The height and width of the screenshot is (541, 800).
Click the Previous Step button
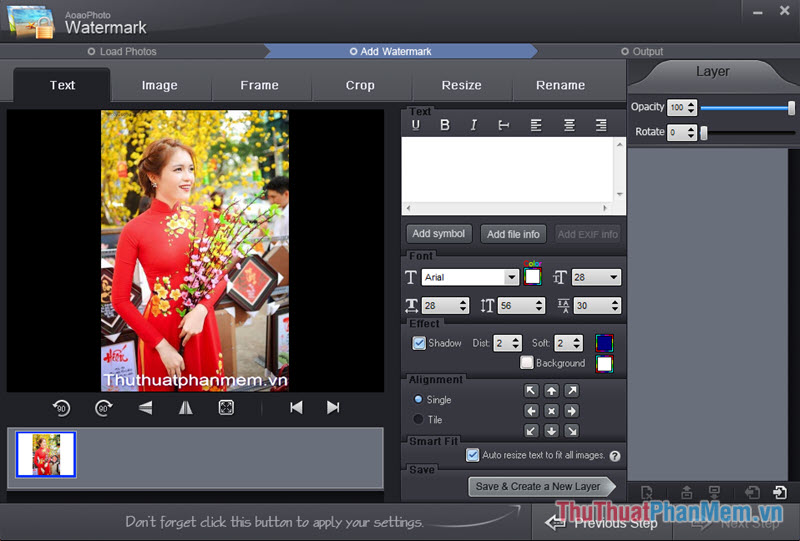(x=602, y=523)
